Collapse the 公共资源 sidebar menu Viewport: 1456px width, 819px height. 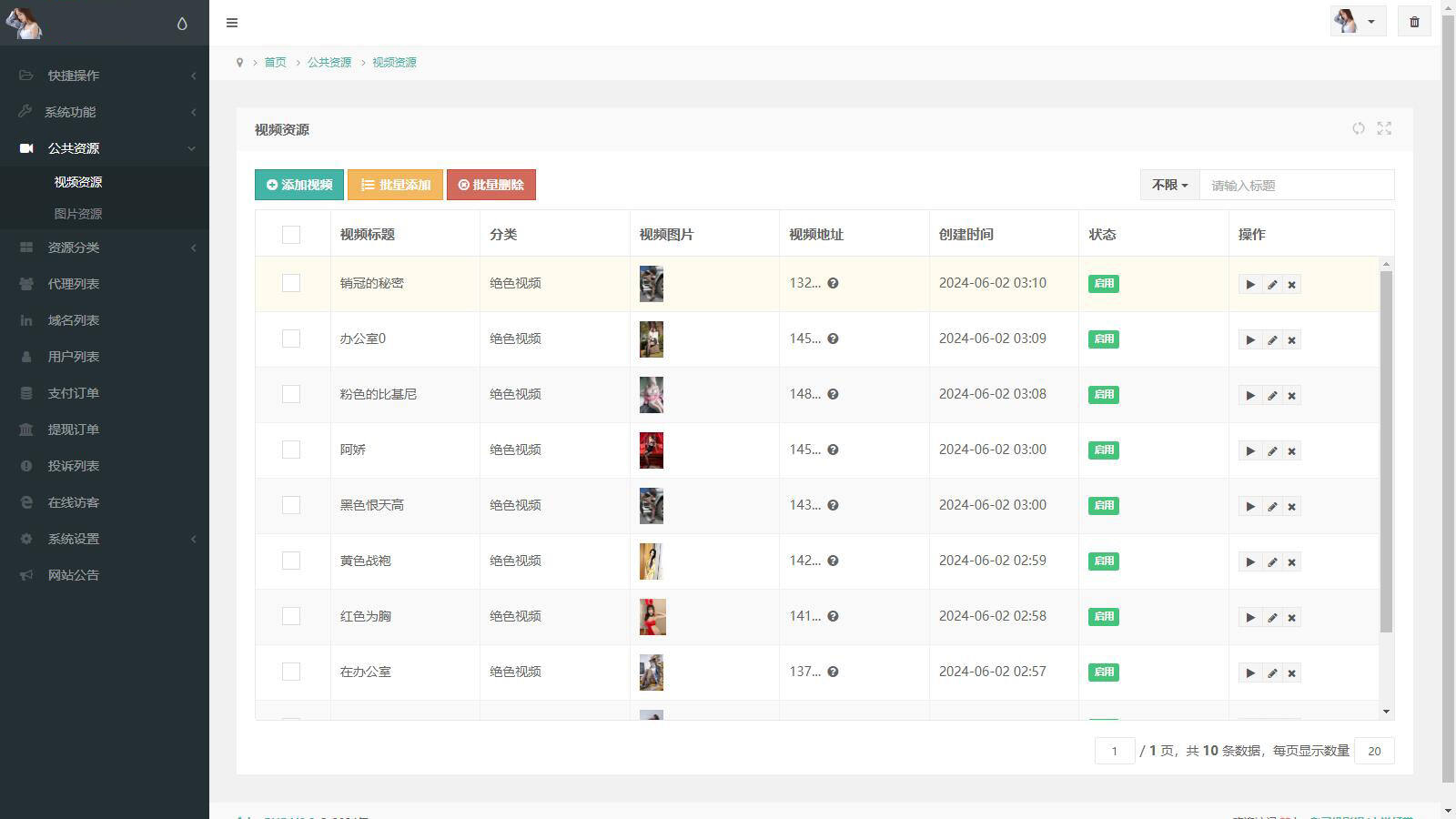click(x=105, y=148)
